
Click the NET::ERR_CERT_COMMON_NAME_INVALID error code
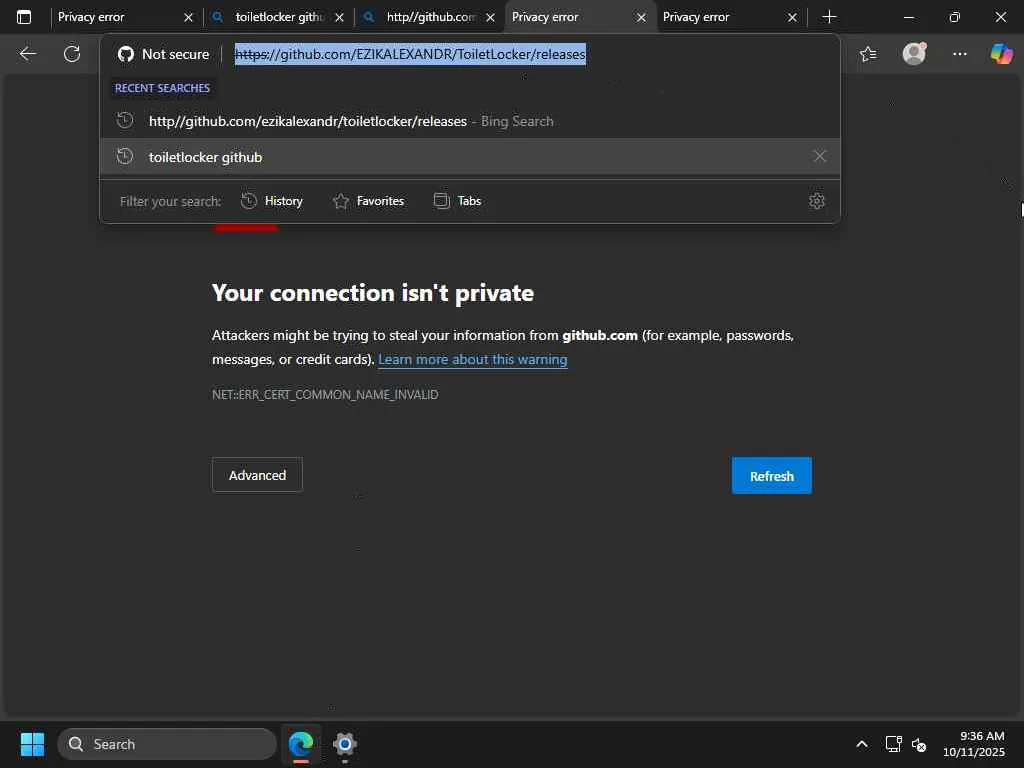325,394
